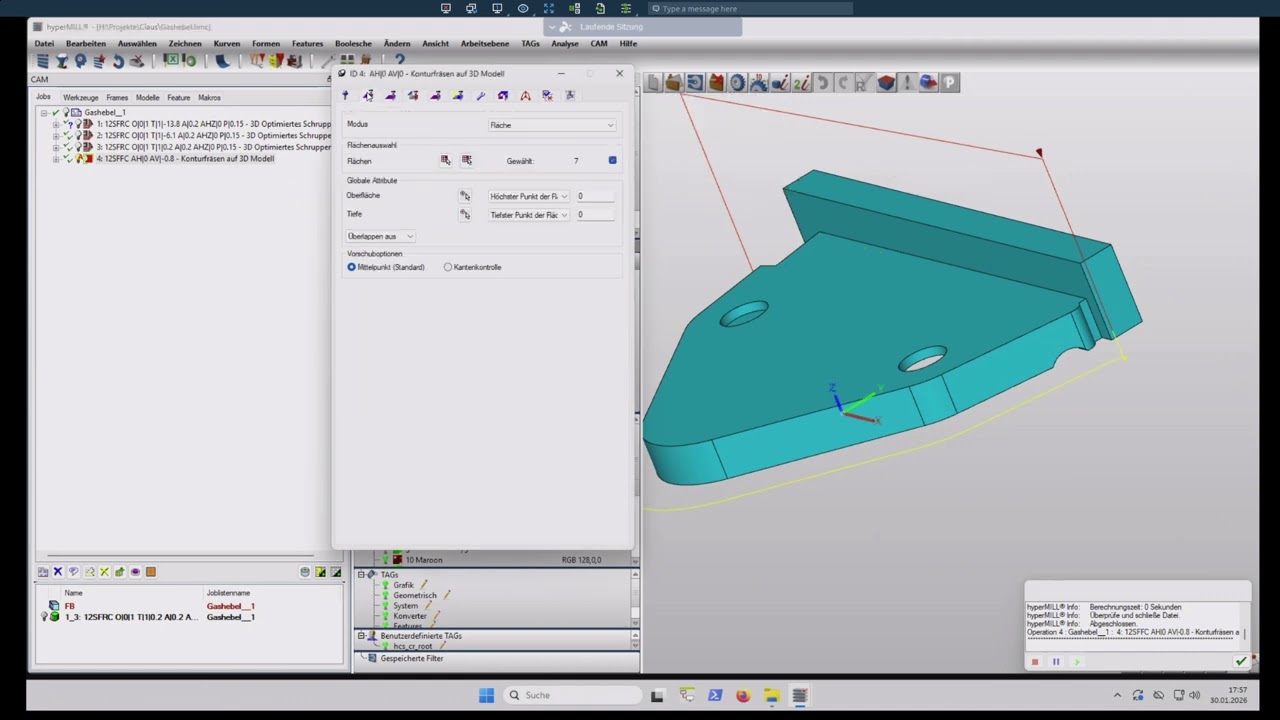Click the Tiefe offset value field

596,214
